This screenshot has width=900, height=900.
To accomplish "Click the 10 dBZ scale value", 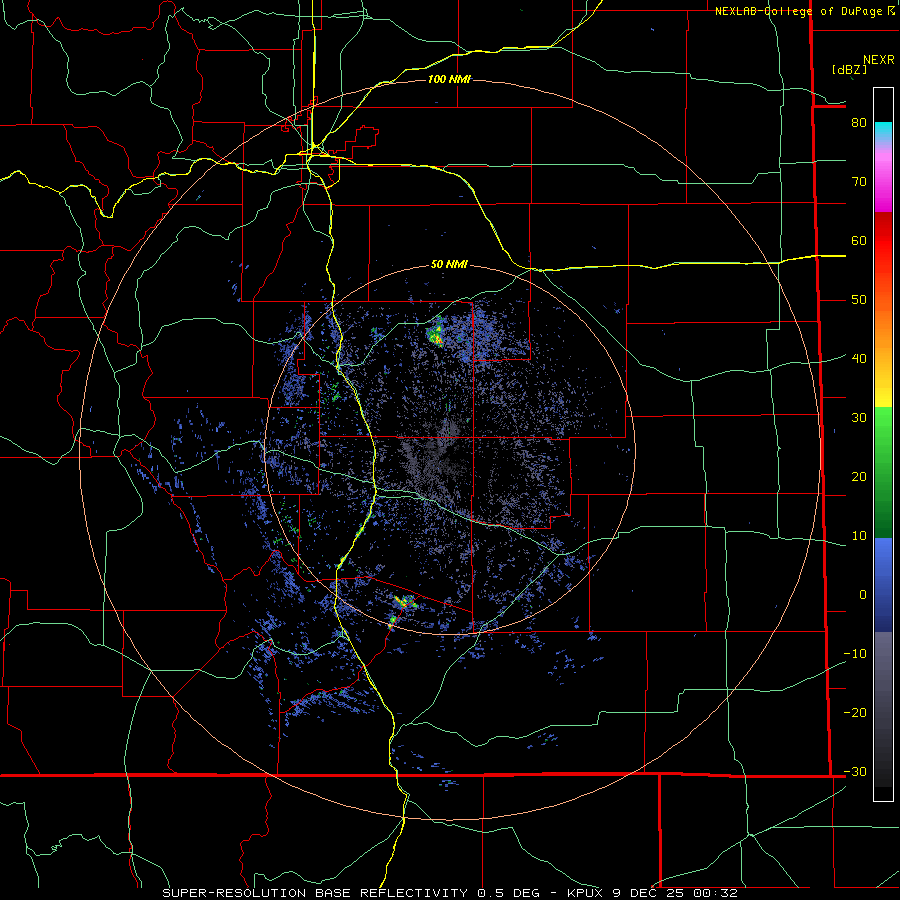I will click(x=859, y=536).
